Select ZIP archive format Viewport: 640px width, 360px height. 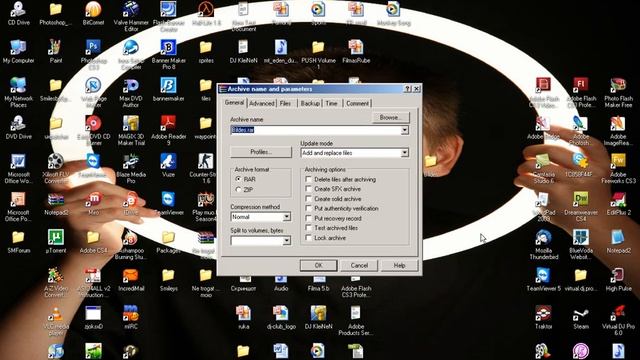[x=238, y=190]
